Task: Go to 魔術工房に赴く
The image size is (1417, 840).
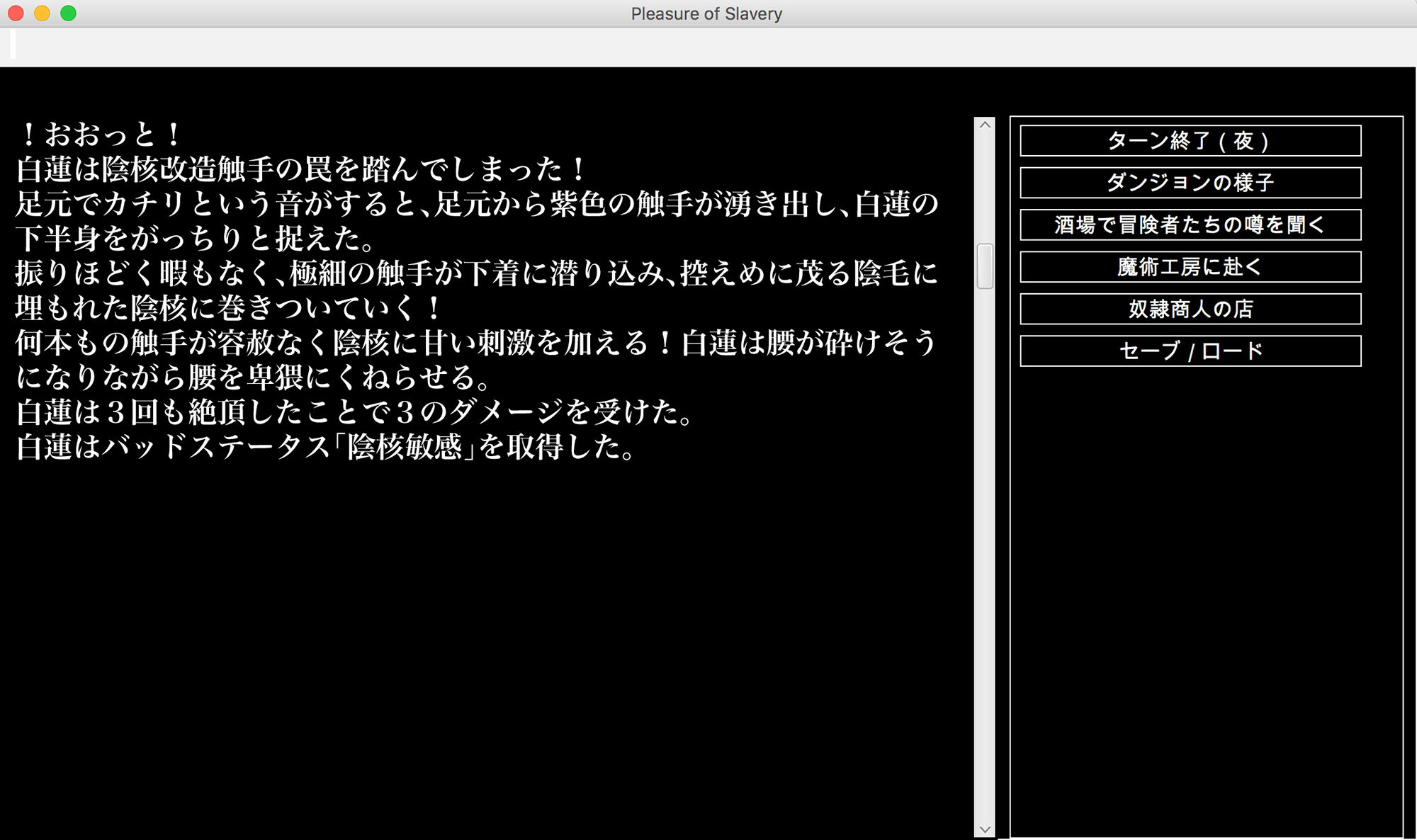Action: click(1190, 267)
